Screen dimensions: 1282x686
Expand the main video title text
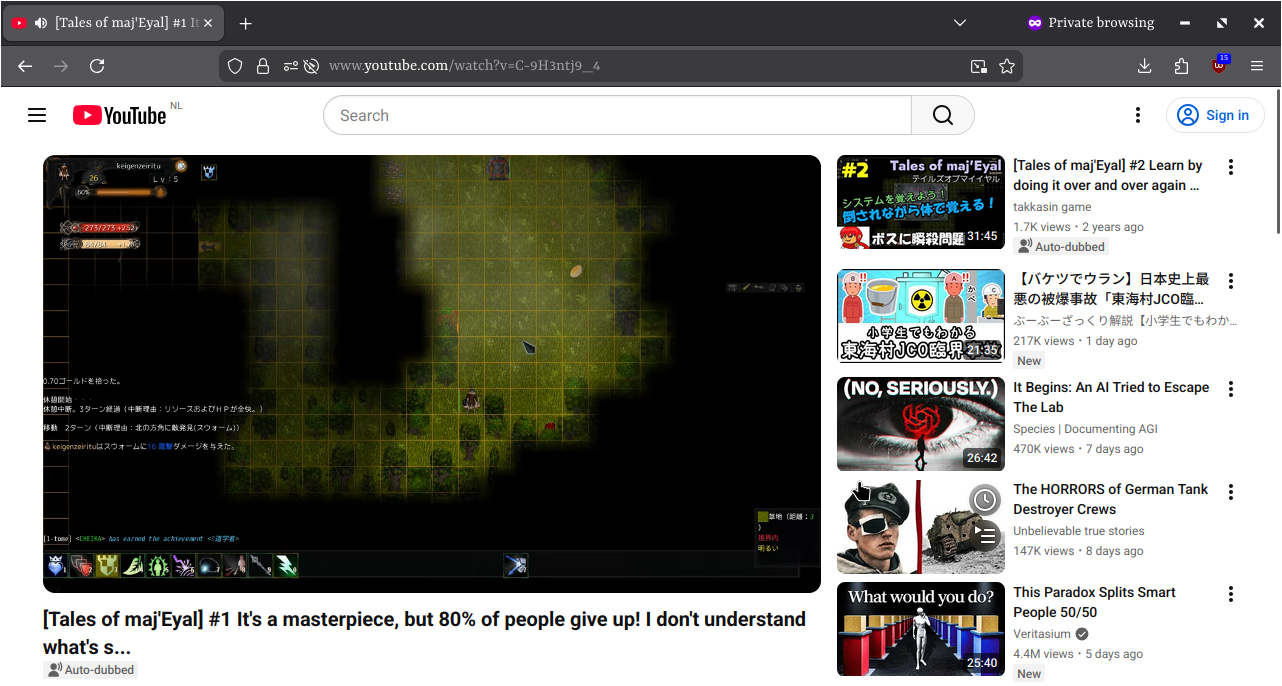[424, 633]
